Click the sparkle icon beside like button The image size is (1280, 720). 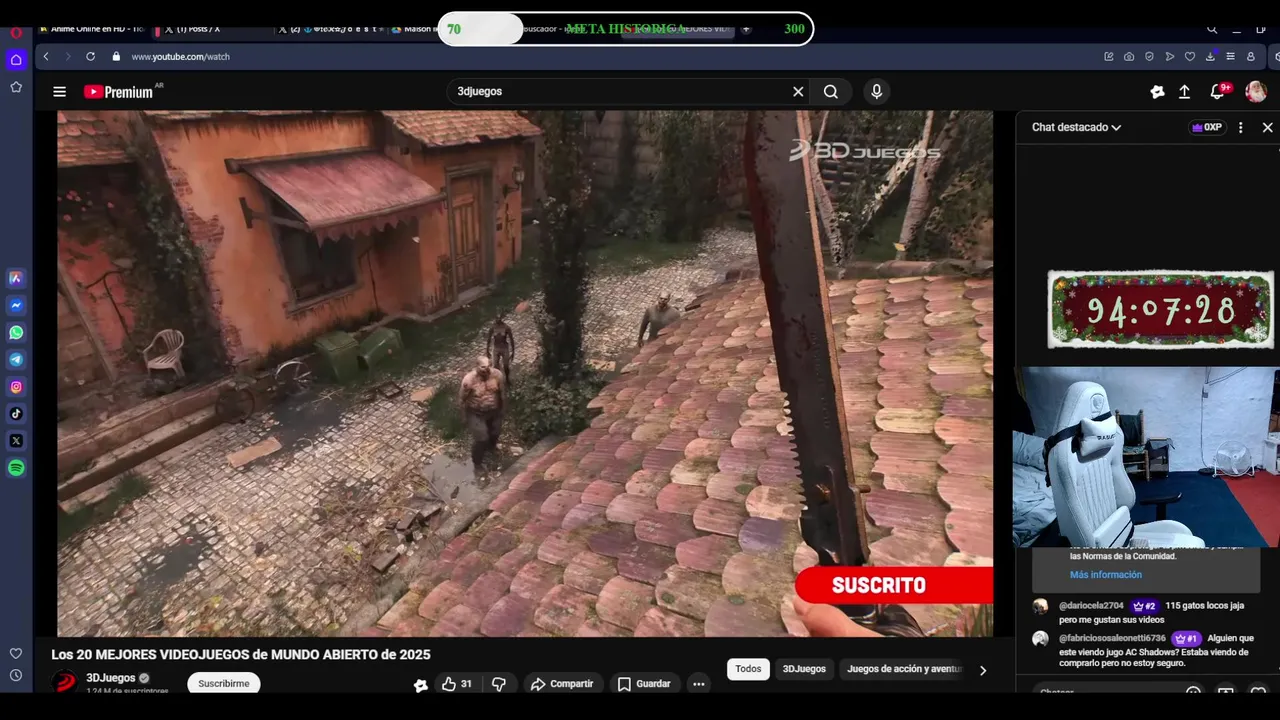[421, 685]
